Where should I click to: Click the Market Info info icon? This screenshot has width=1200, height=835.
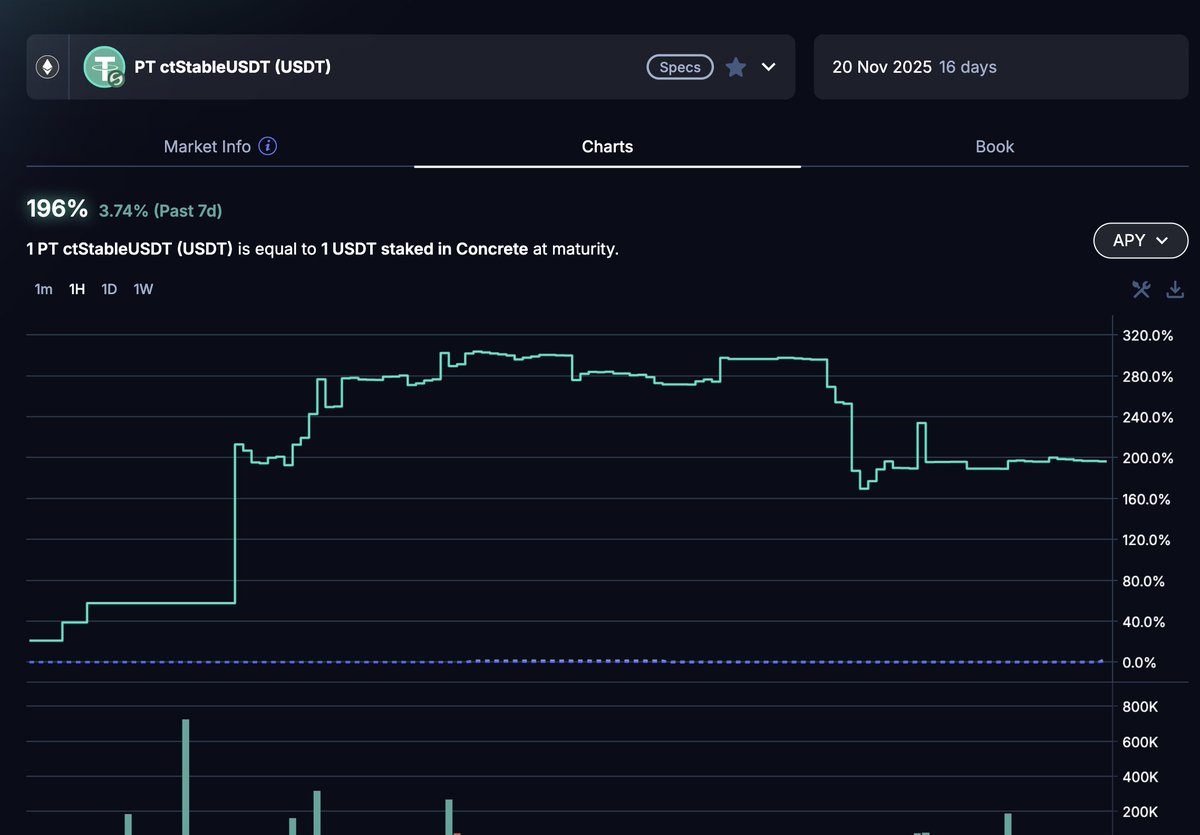[x=268, y=146]
